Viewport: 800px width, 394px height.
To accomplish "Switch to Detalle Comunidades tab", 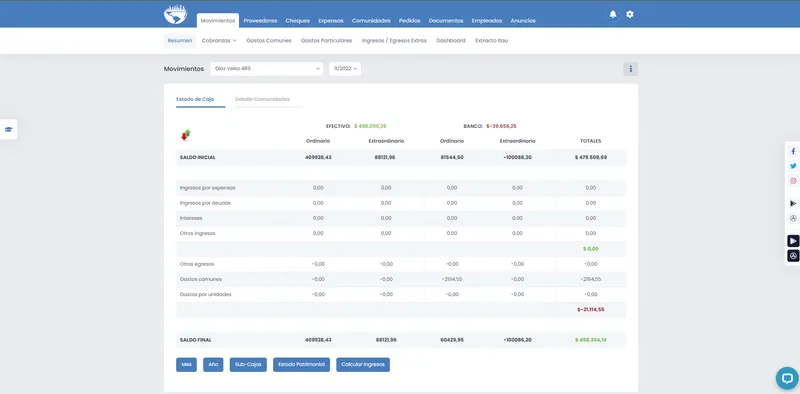I will pyautogui.click(x=262, y=99).
